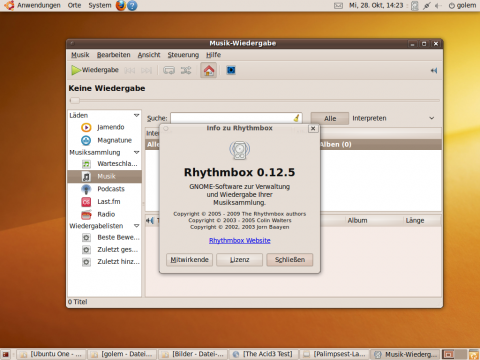
Task: Skip to the previous track
Action: pyautogui.click(x=130, y=70)
